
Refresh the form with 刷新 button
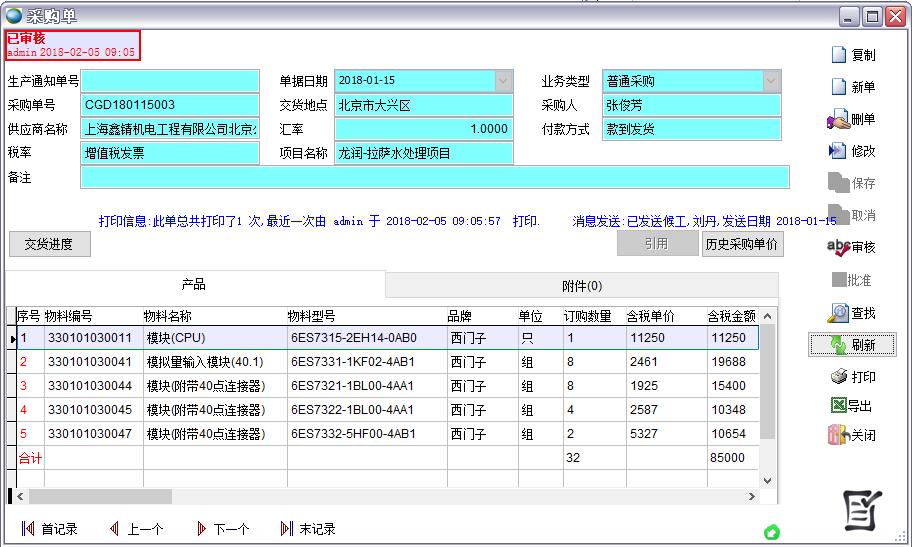click(851, 345)
